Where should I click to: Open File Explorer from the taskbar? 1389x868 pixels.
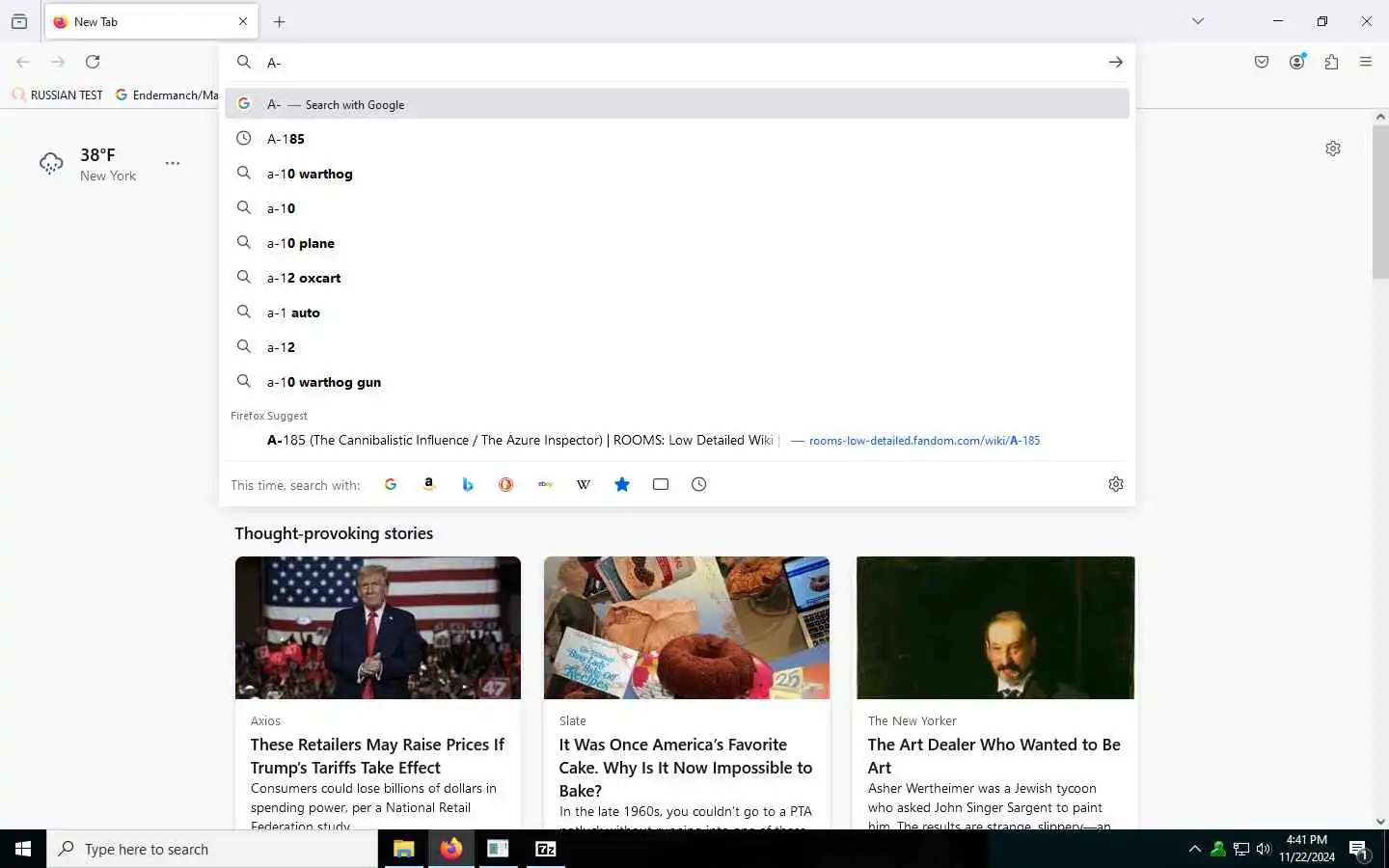[x=404, y=849]
